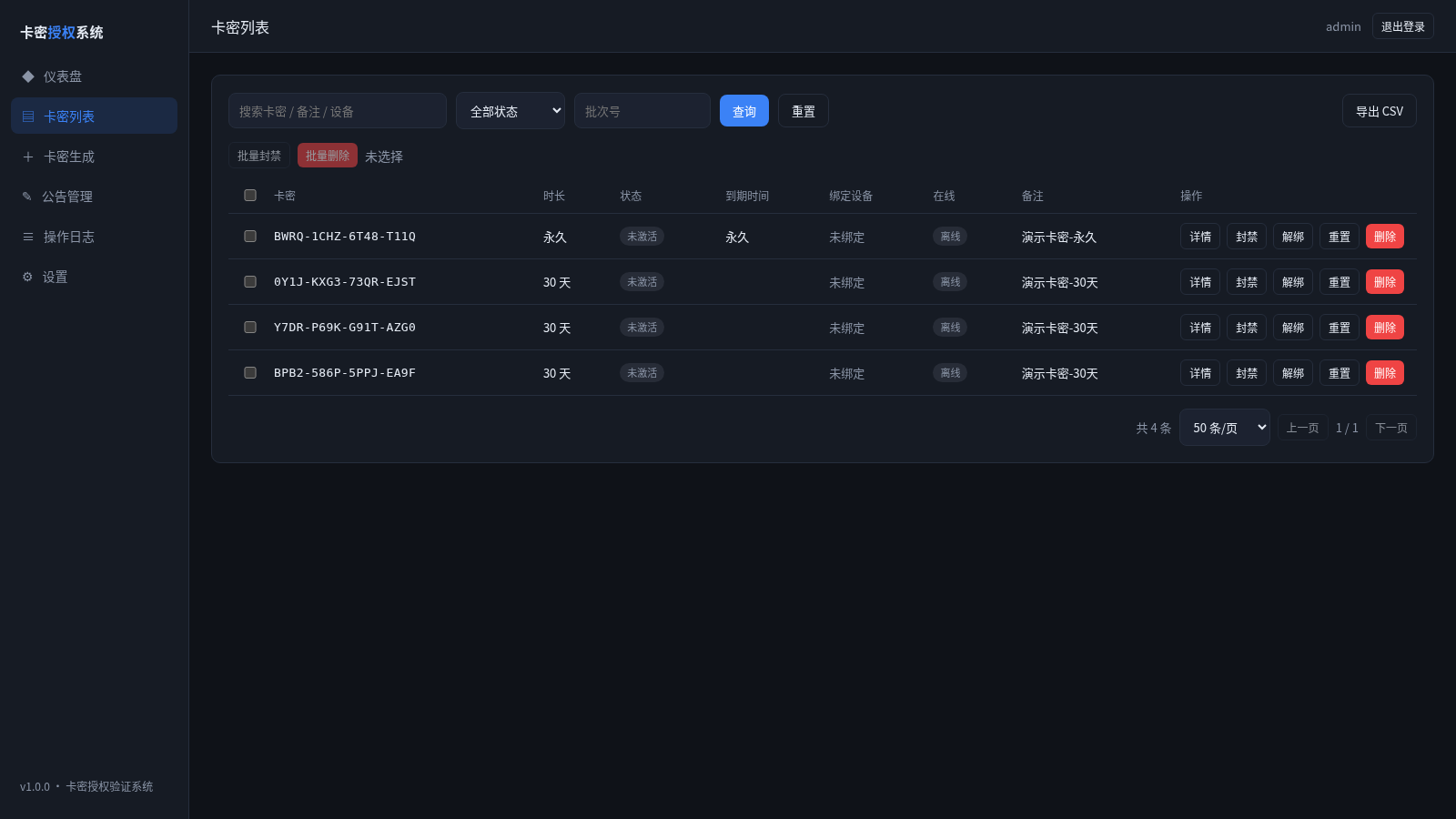Check the row for Y7DR-P69K-G91T-AZG0
The image size is (1456, 819).
(x=250, y=328)
